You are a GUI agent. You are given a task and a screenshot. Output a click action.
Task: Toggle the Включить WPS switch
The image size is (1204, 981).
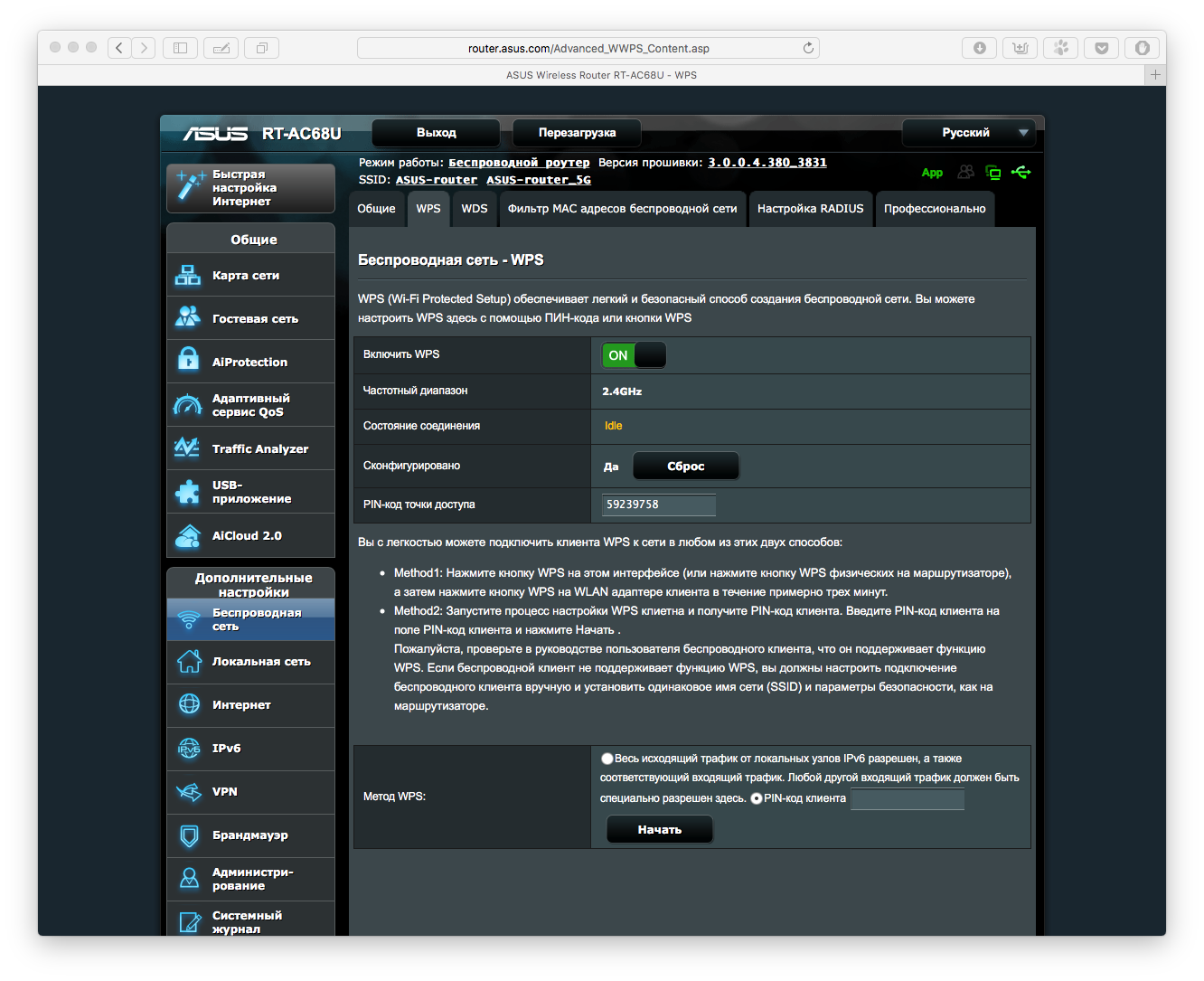pos(634,355)
